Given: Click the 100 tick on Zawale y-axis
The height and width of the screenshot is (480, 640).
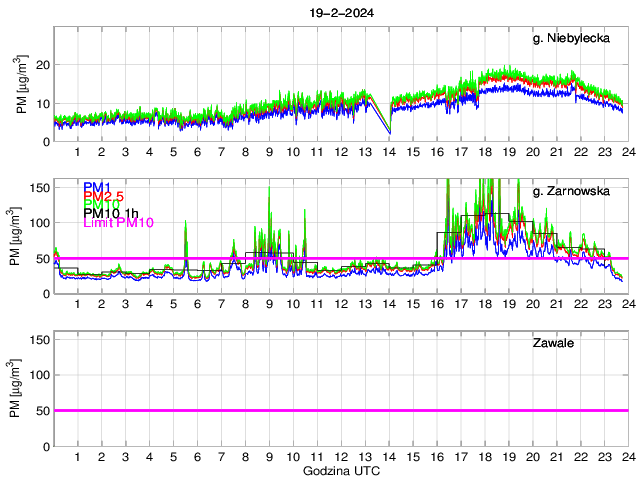Looking at the screenshot, I should click(37, 374).
